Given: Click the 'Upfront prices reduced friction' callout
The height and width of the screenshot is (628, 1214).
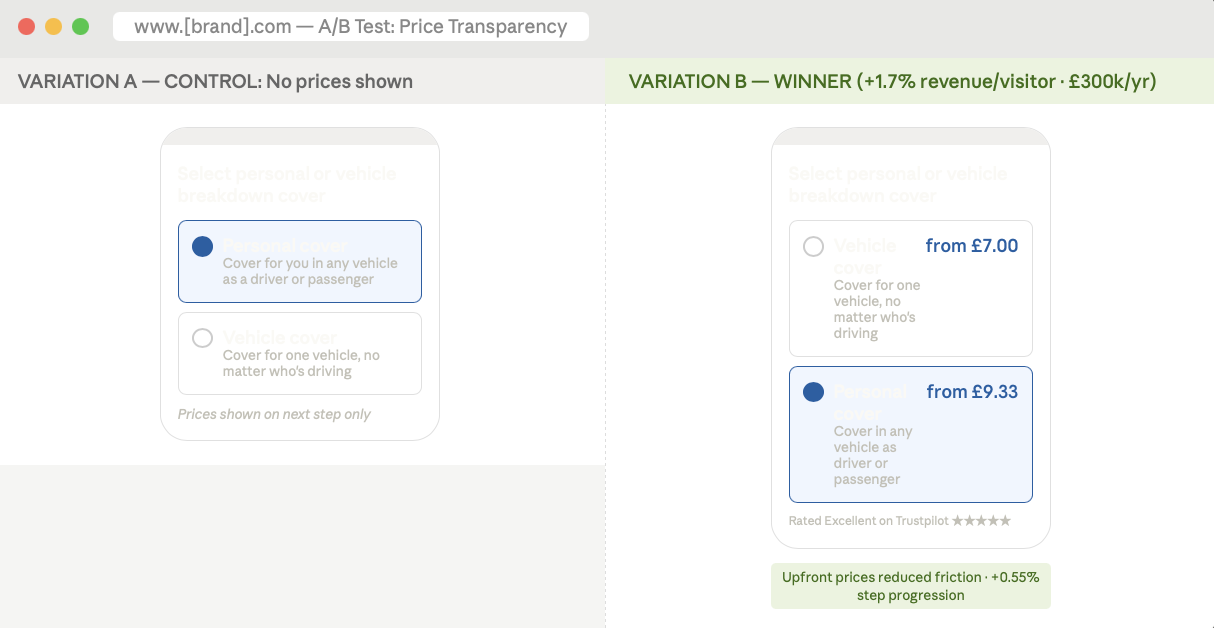Looking at the screenshot, I should tap(910, 586).
